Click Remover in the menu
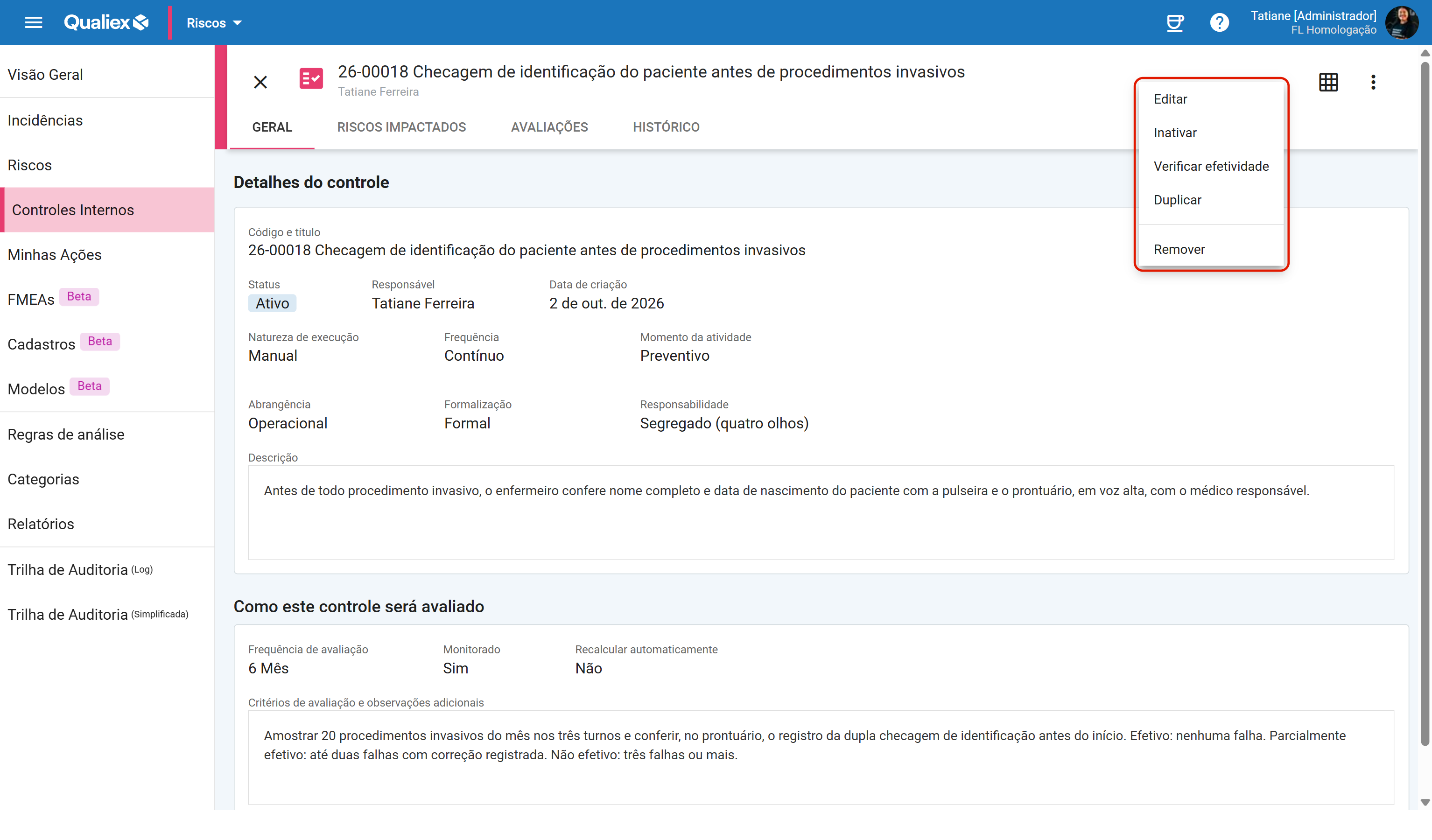 [x=1211, y=249]
